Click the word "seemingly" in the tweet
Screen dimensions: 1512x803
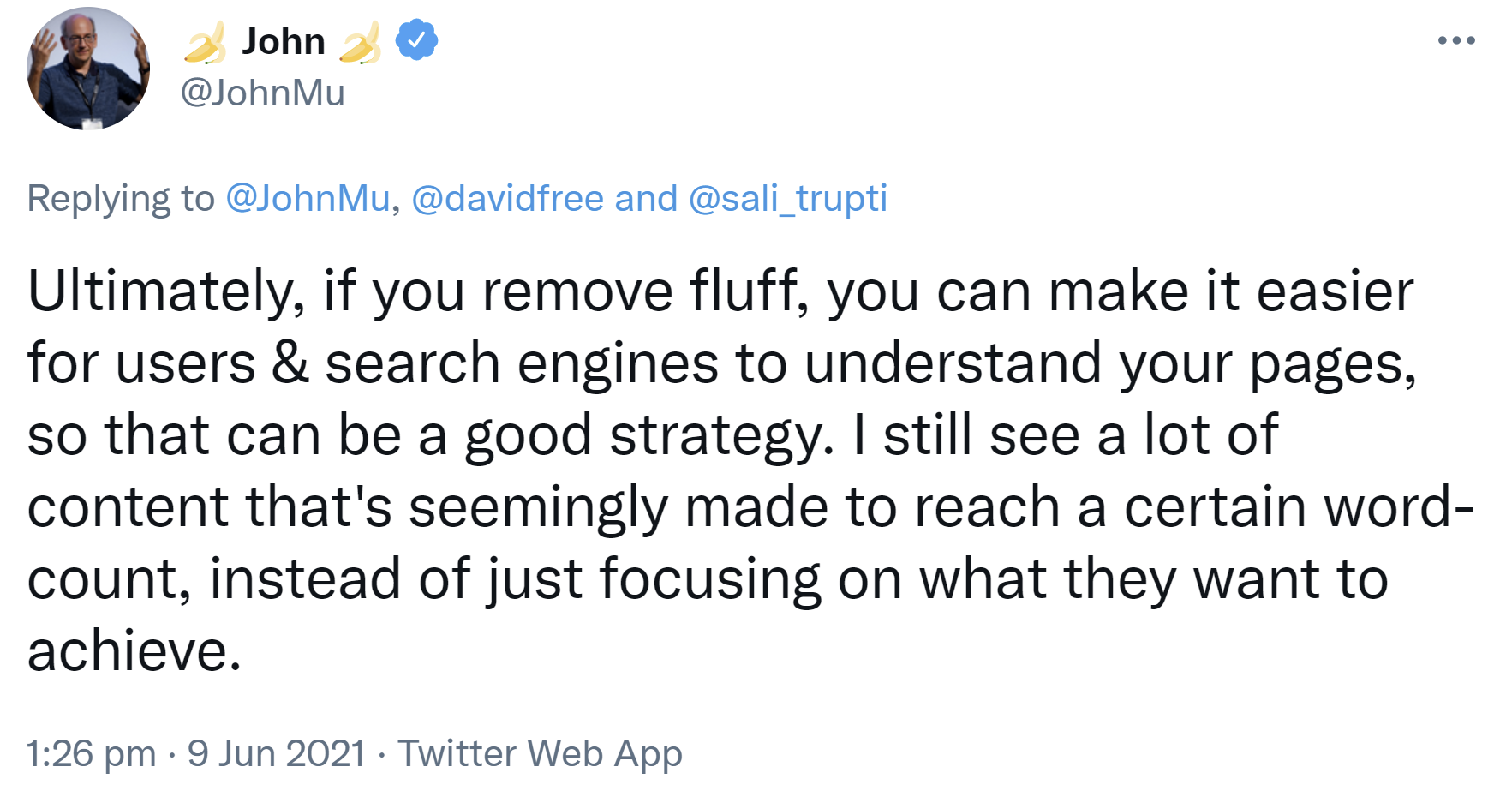[x=537, y=507]
